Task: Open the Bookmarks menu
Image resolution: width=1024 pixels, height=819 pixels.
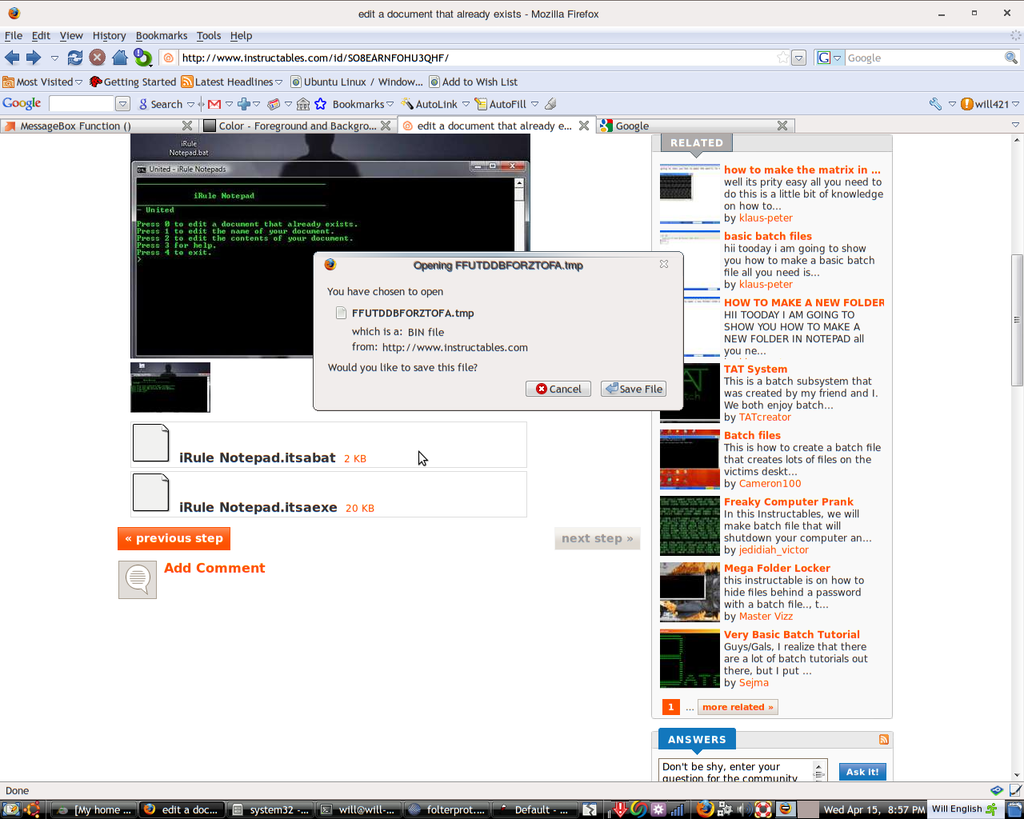Action: pos(161,36)
